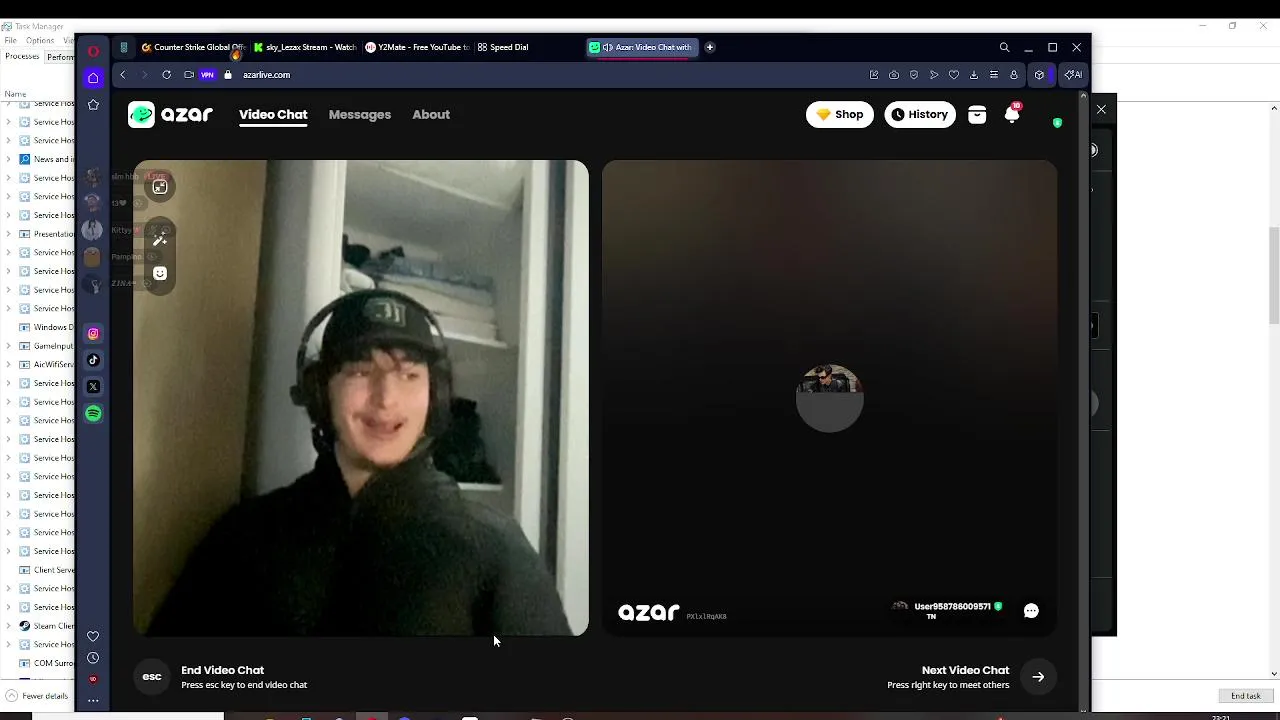The image size is (1280, 720).
Task: Toggle the VPN badge in address bar
Action: click(x=207, y=75)
